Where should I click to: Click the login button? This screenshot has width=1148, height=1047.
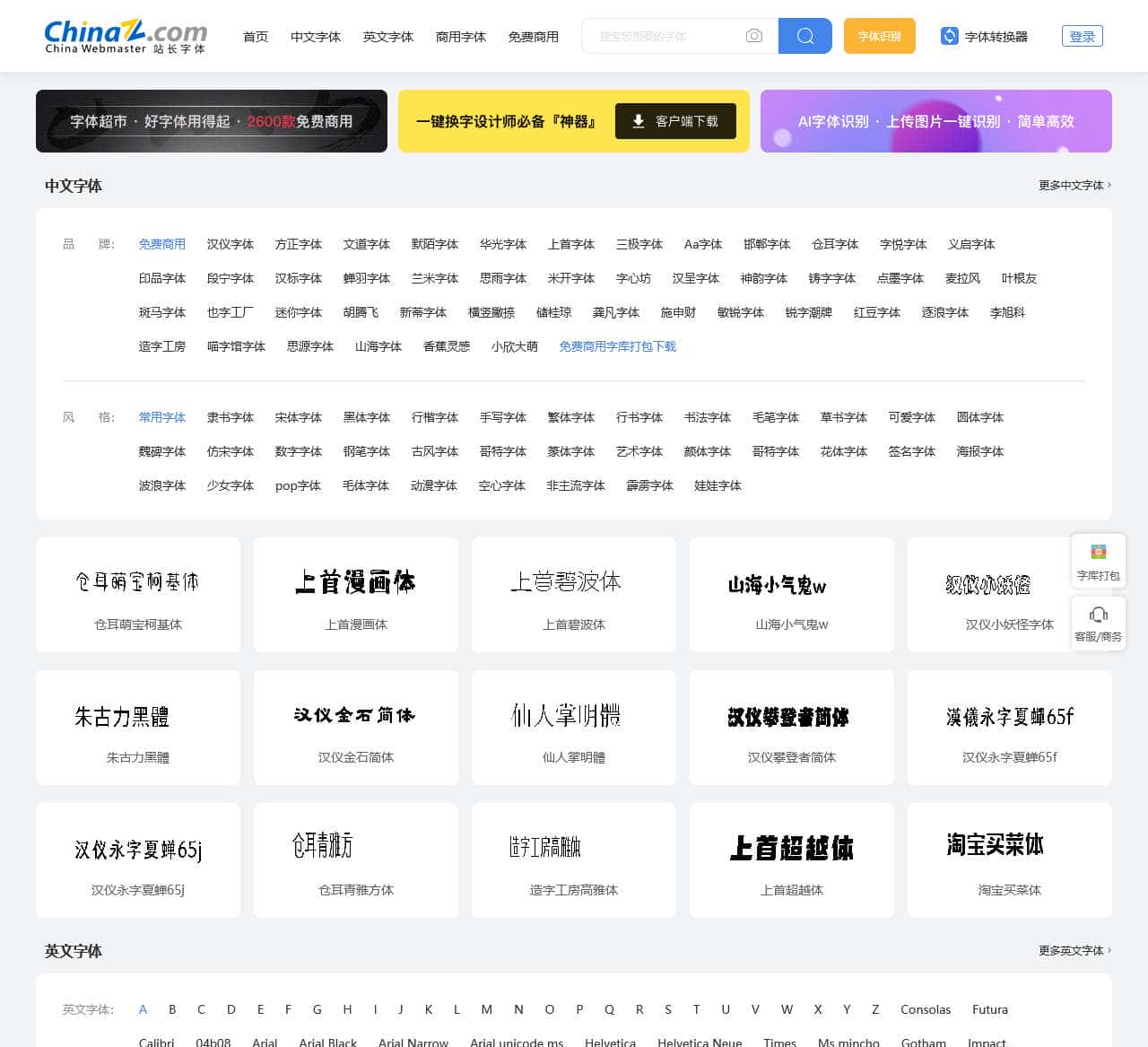click(x=1082, y=36)
